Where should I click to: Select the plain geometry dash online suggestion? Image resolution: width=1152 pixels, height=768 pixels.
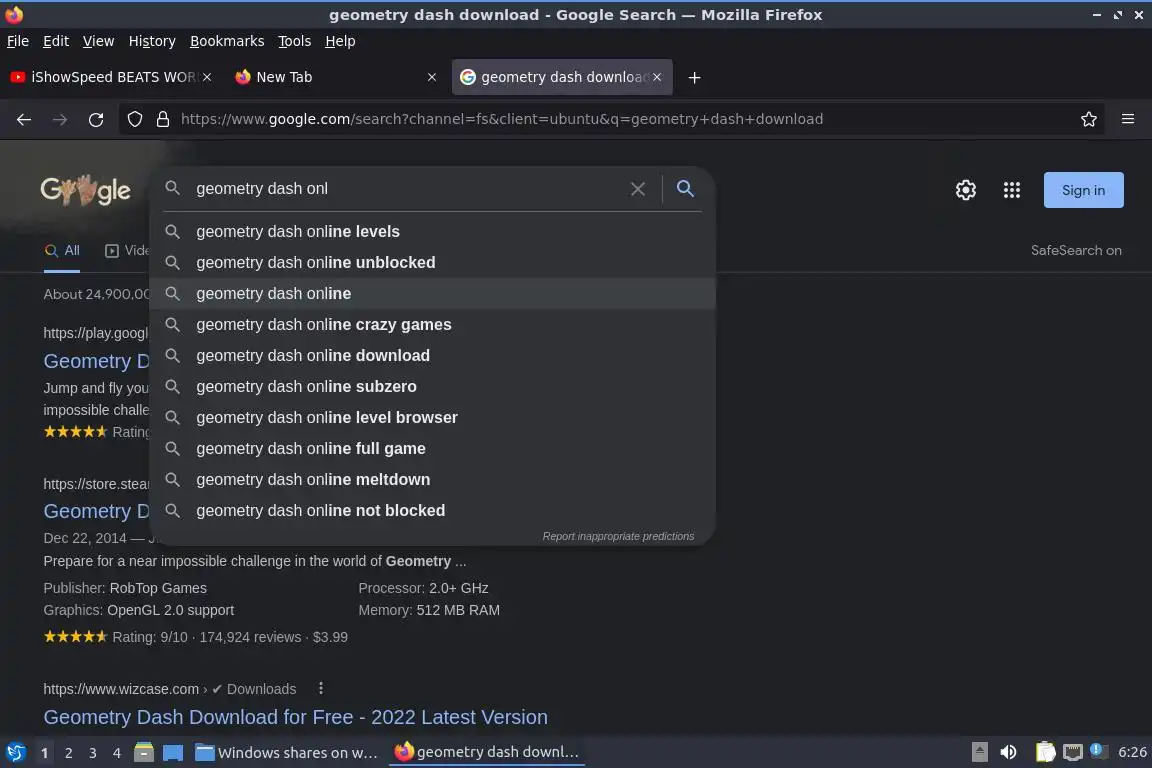[432, 293]
